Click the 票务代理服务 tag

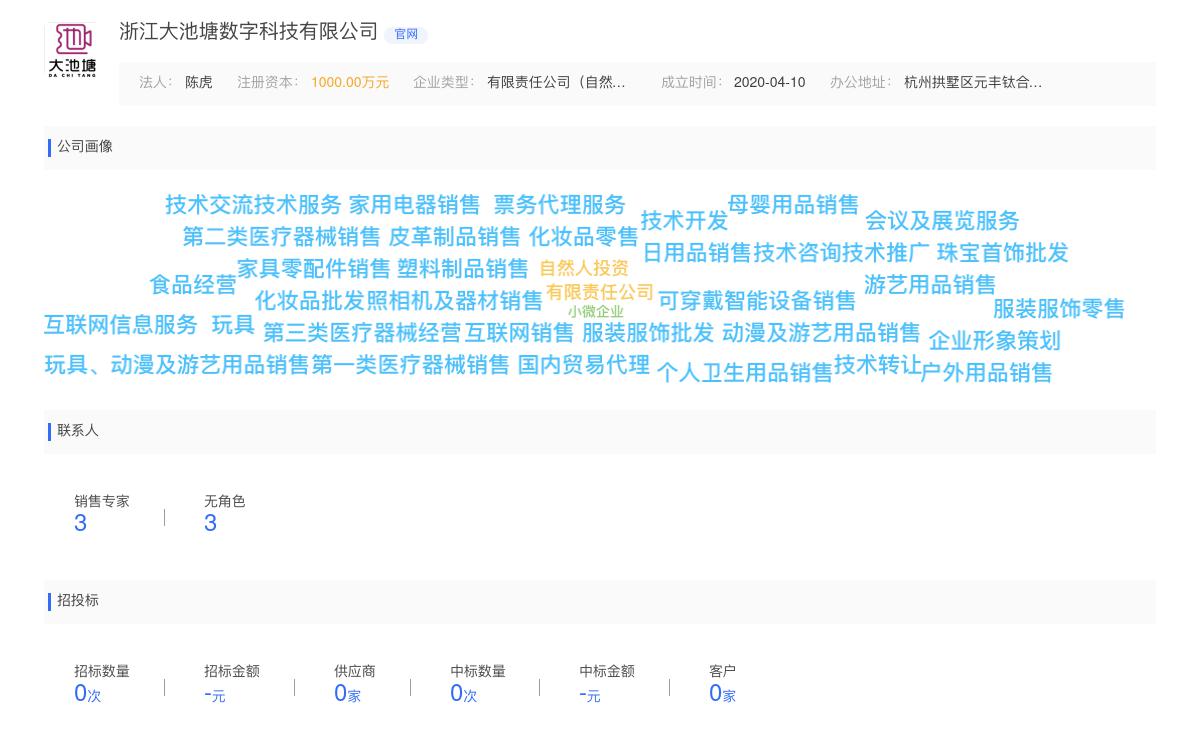[x=560, y=205]
